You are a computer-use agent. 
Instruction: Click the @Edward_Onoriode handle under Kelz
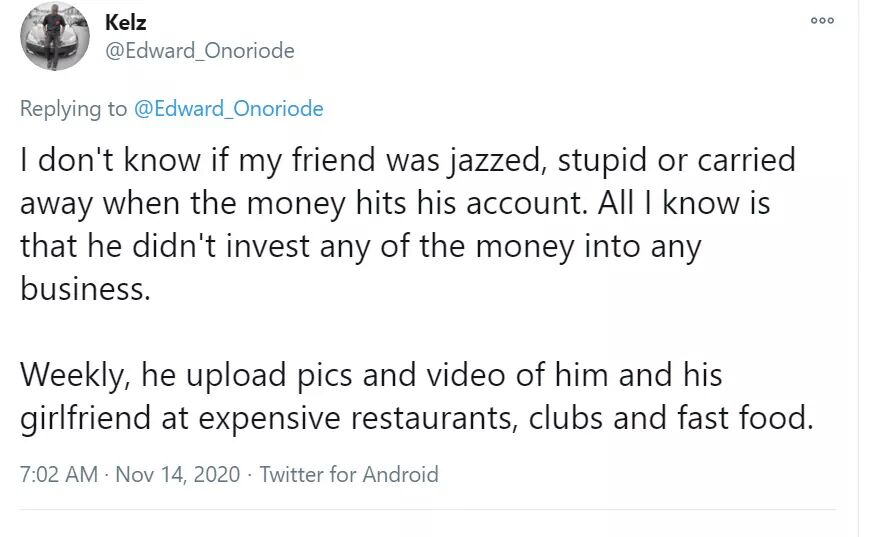pyautogui.click(x=200, y=50)
